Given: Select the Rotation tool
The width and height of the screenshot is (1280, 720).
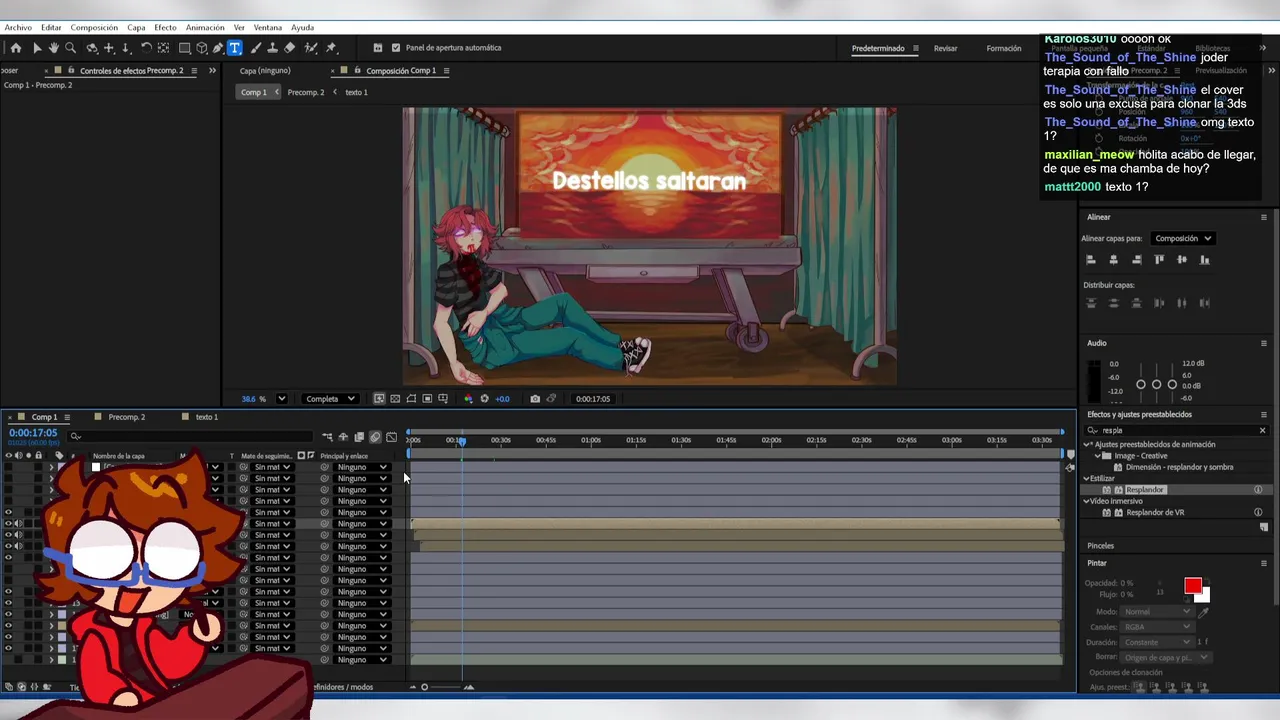Looking at the screenshot, I should point(146,48).
